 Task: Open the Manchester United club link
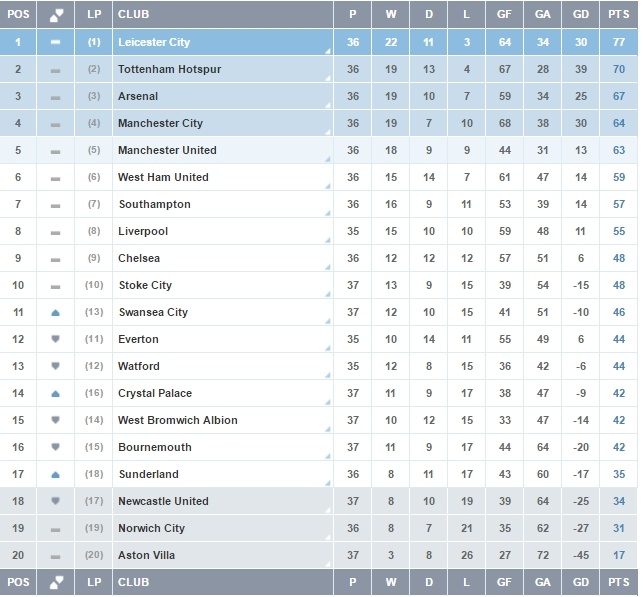(x=167, y=151)
